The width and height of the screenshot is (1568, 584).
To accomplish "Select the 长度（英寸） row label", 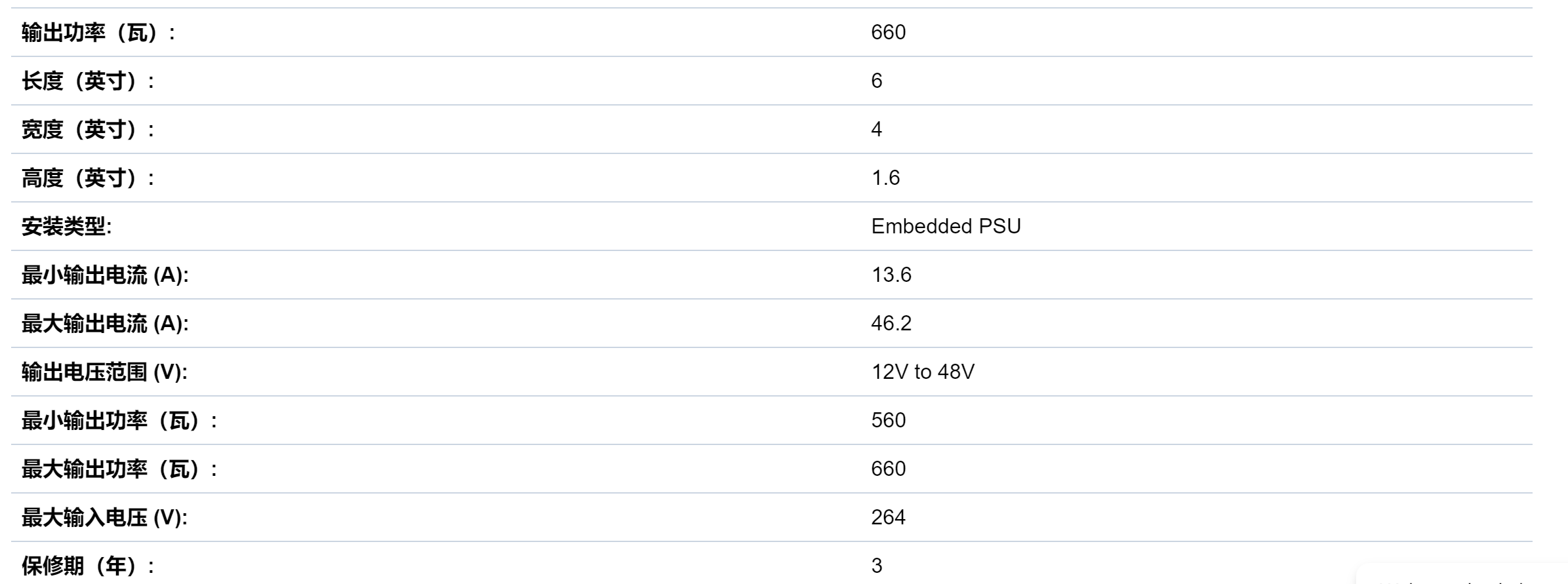I will click(87, 81).
